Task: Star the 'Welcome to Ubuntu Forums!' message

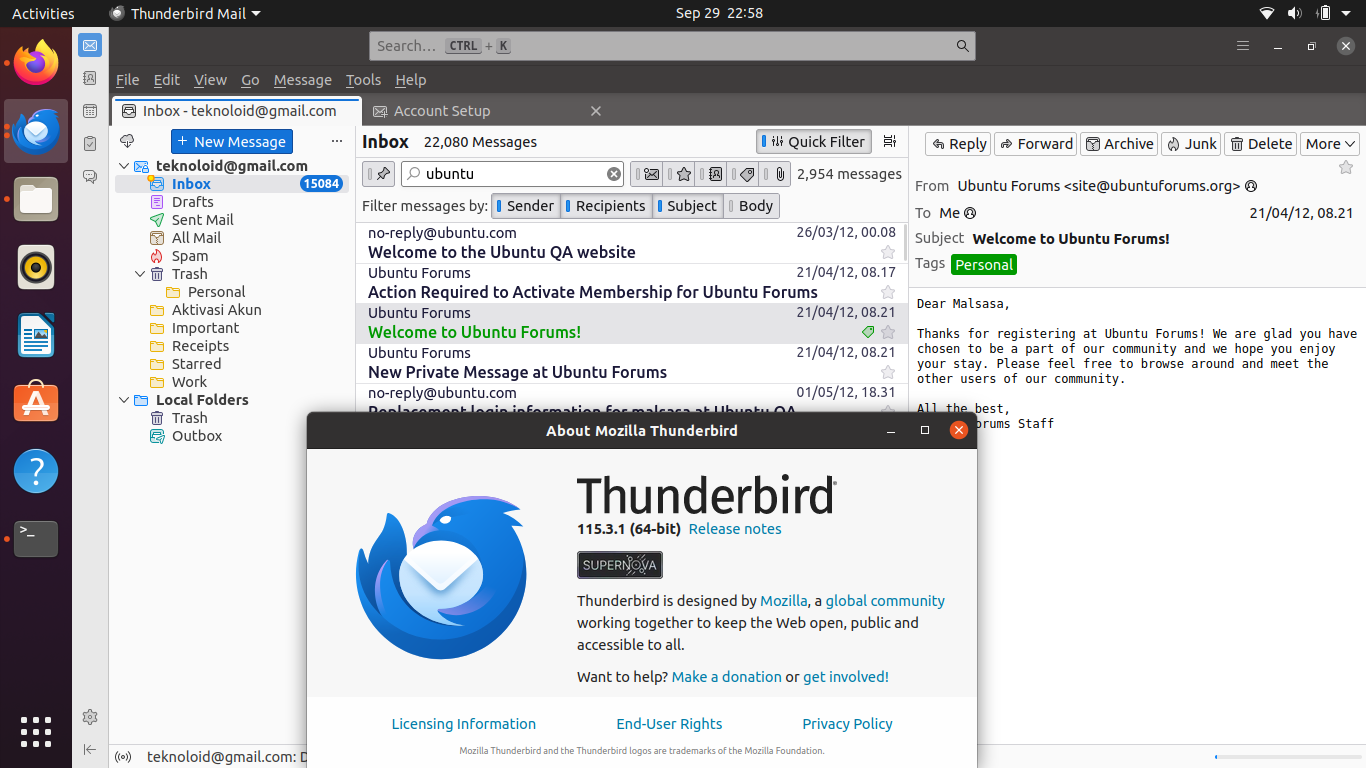Action: pos(888,332)
